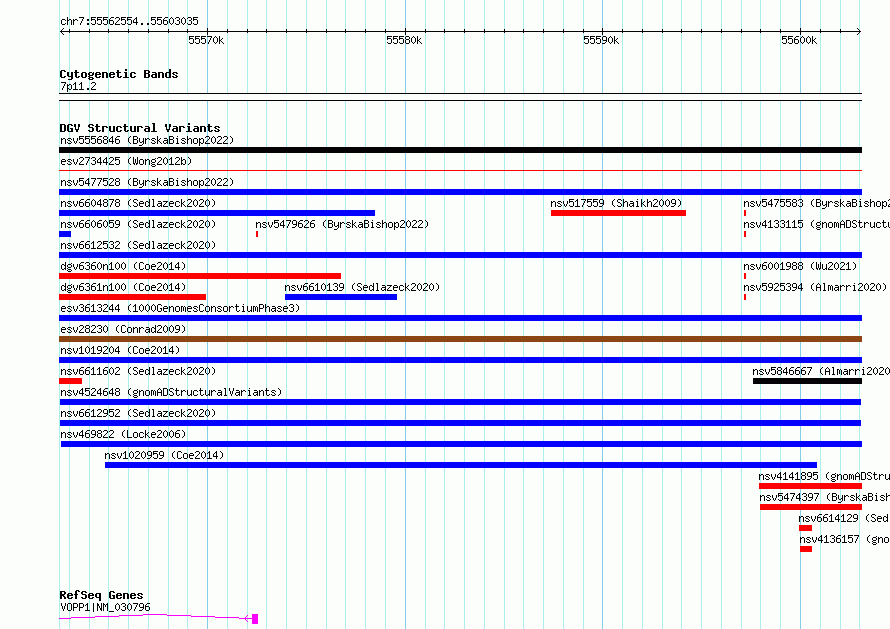Click the blue nsv6604878 variant bar

(x=217, y=213)
